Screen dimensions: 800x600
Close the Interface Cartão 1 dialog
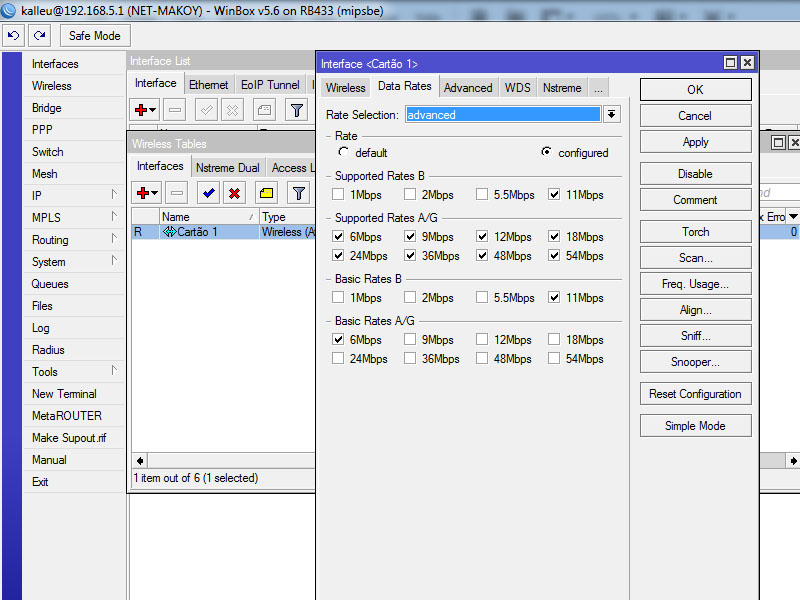(x=747, y=63)
